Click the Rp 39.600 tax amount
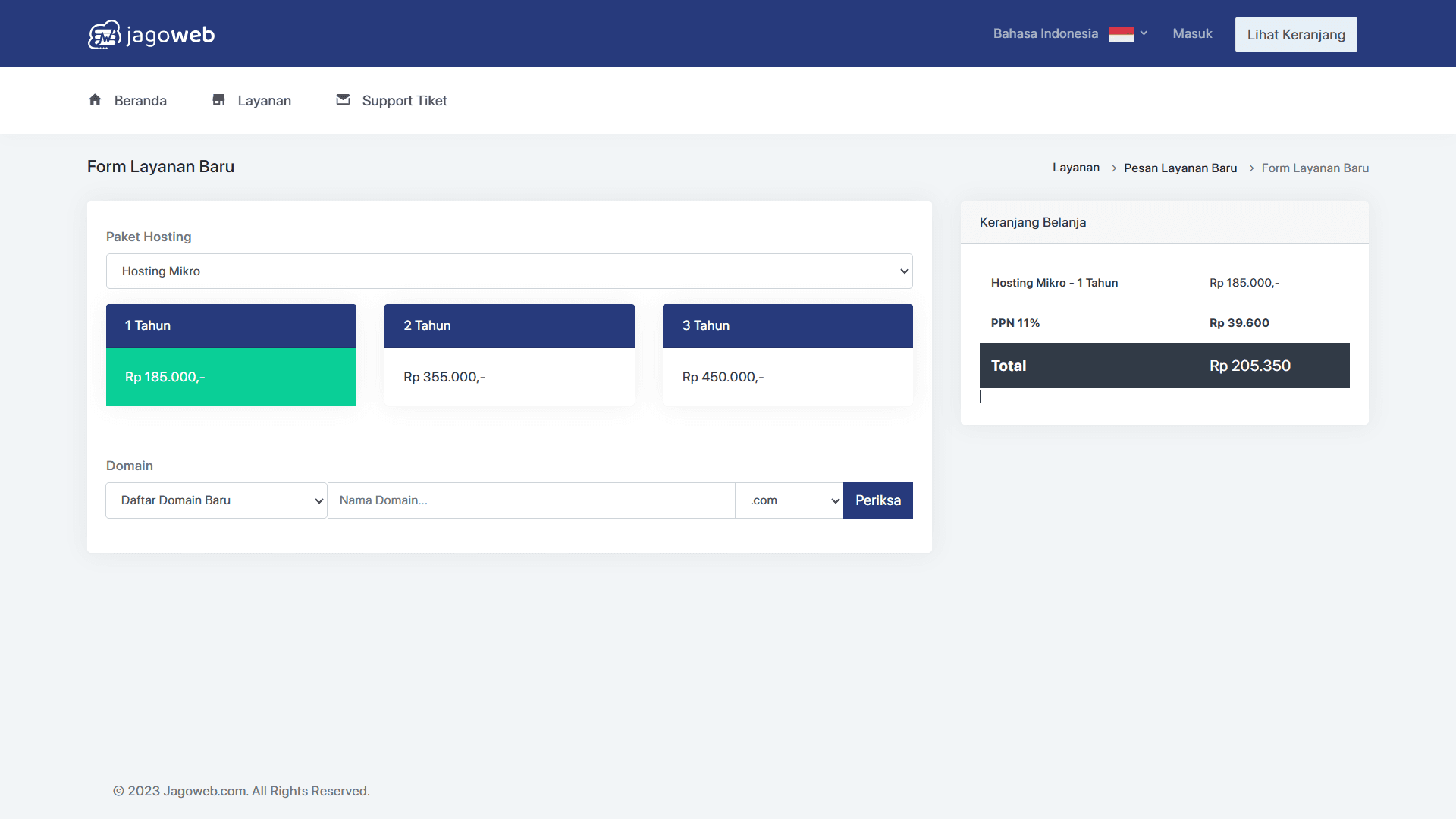Image resolution: width=1456 pixels, height=819 pixels. tap(1239, 323)
